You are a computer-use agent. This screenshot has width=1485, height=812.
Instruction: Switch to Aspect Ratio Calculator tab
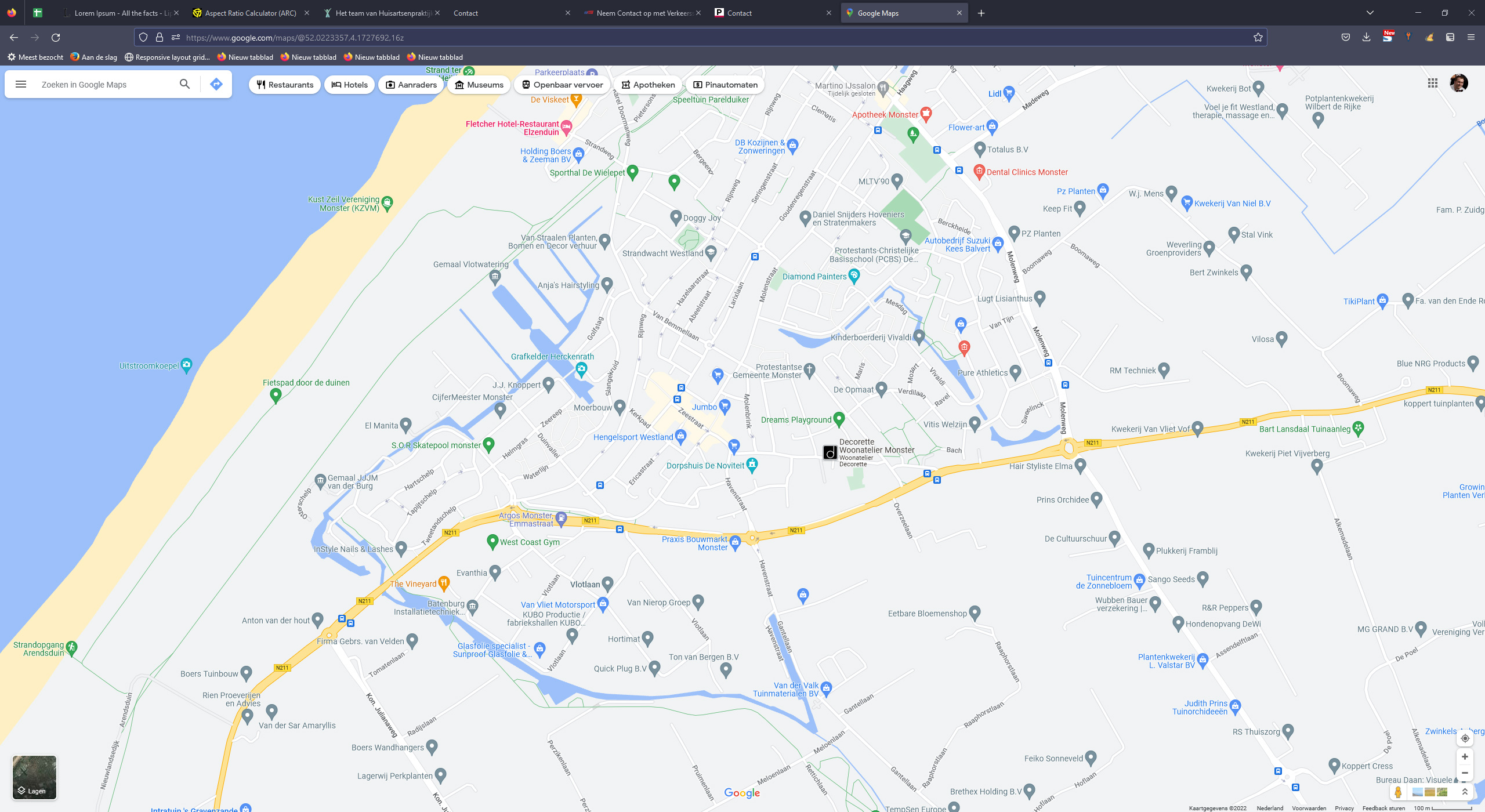pos(250,13)
